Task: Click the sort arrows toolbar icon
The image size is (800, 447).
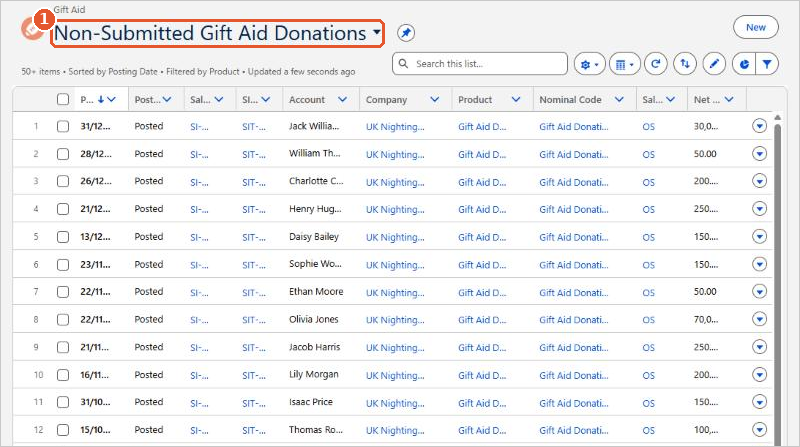Action: pos(685,64)
